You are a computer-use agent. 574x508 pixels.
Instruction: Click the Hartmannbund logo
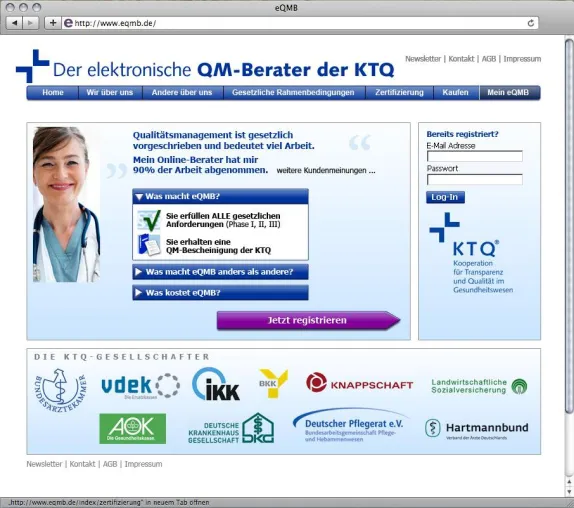(476, 429)
